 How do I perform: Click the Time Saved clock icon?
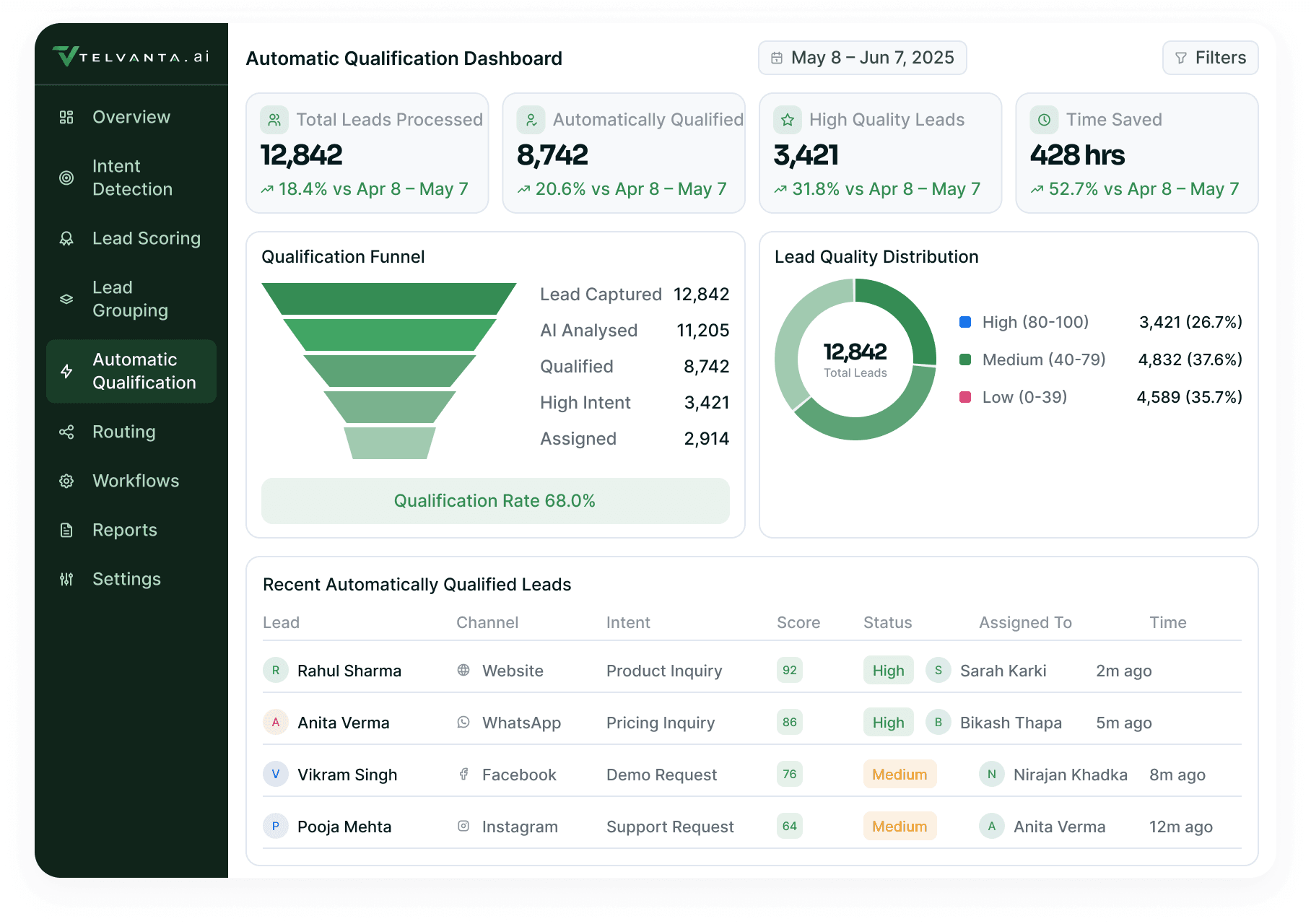point(1044,120)
